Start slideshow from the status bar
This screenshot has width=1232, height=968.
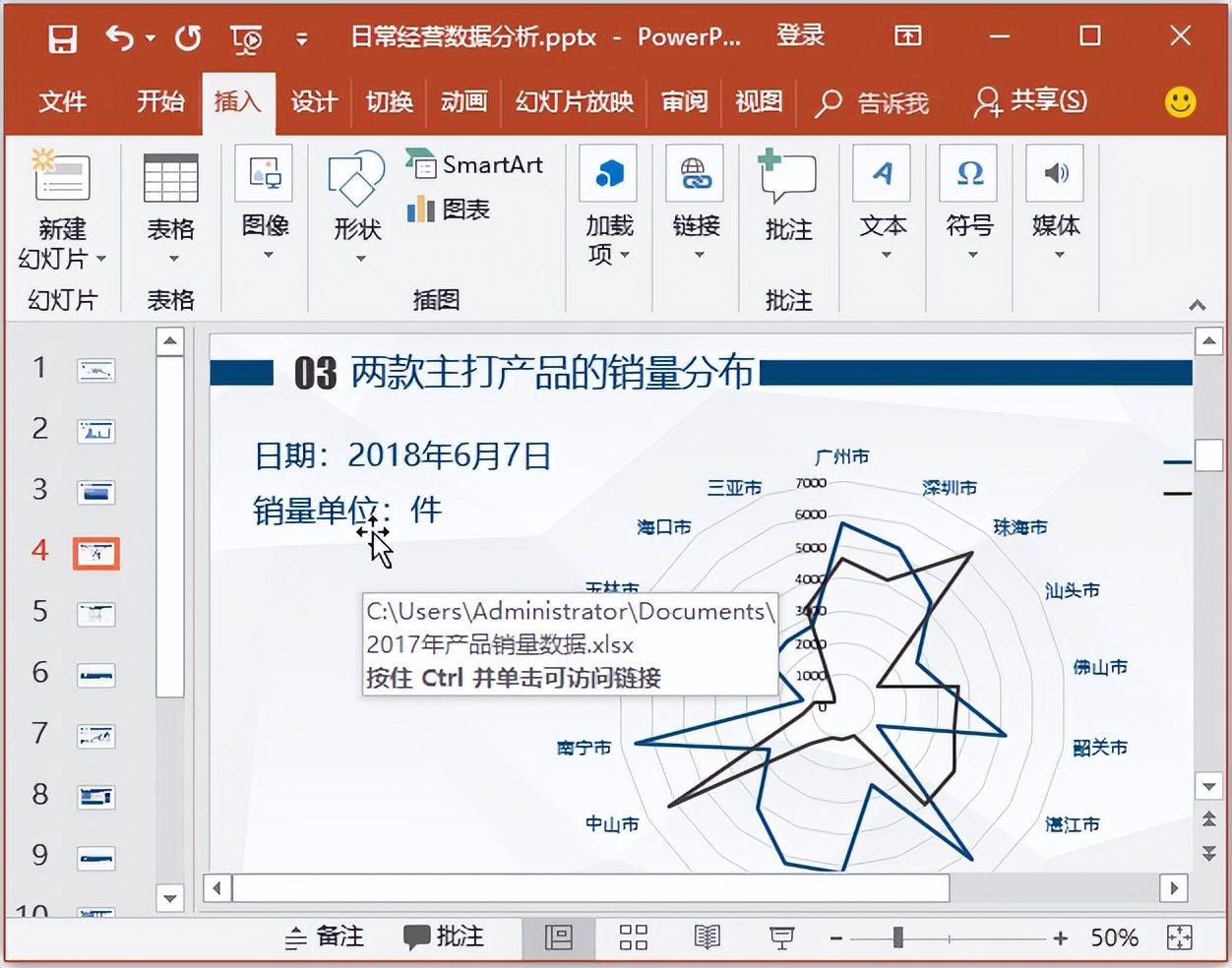[781, 937]
